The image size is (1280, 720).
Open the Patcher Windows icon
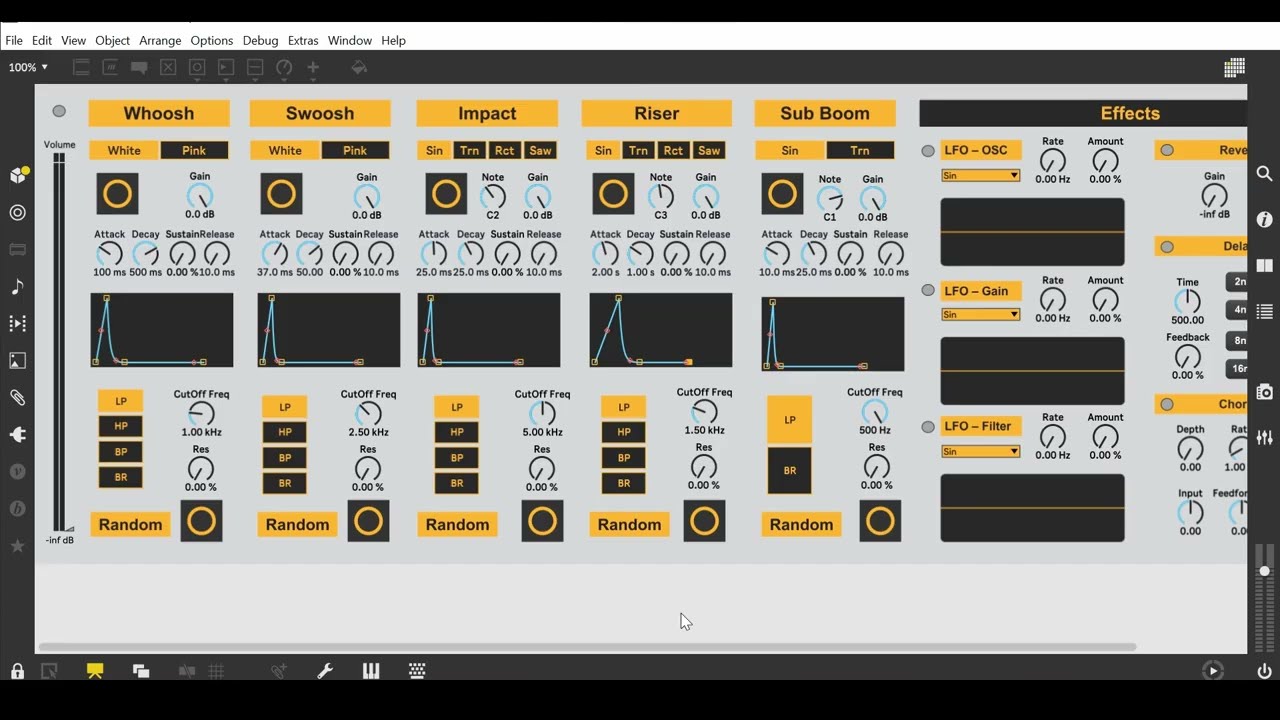pyautogui.click(x=141, y=671)
